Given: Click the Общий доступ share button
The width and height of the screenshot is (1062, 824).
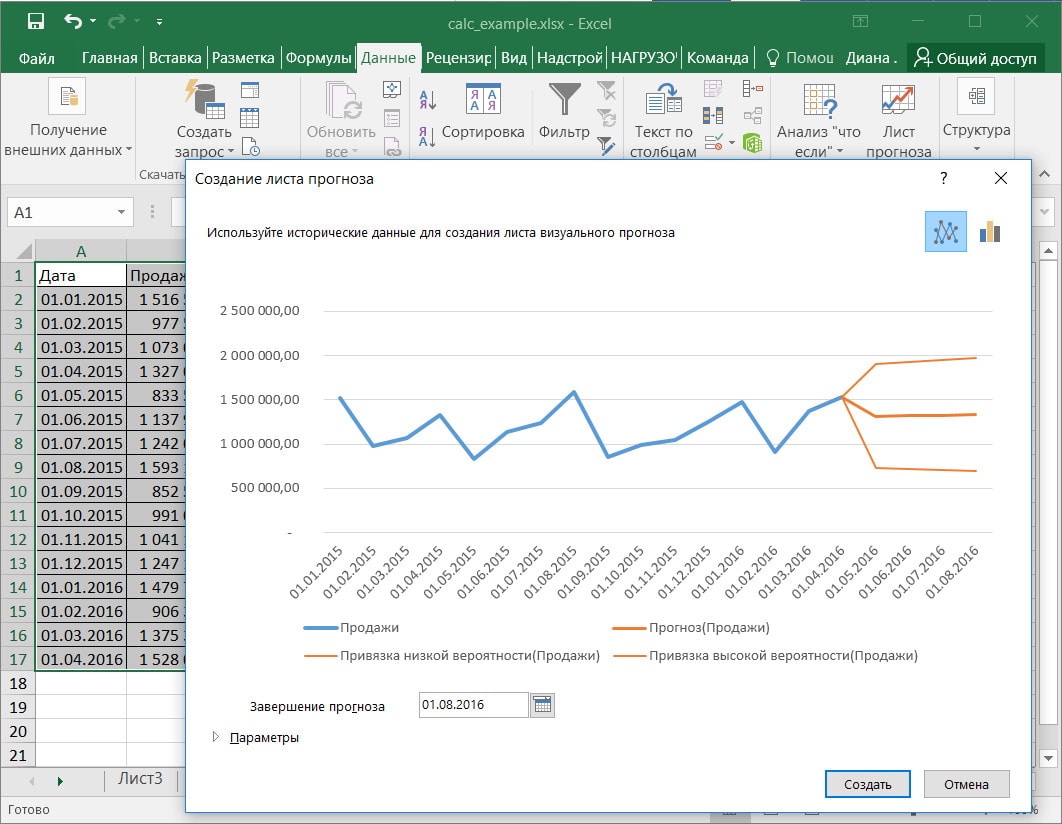Looking at the screenshot, I should pos(975,58).
